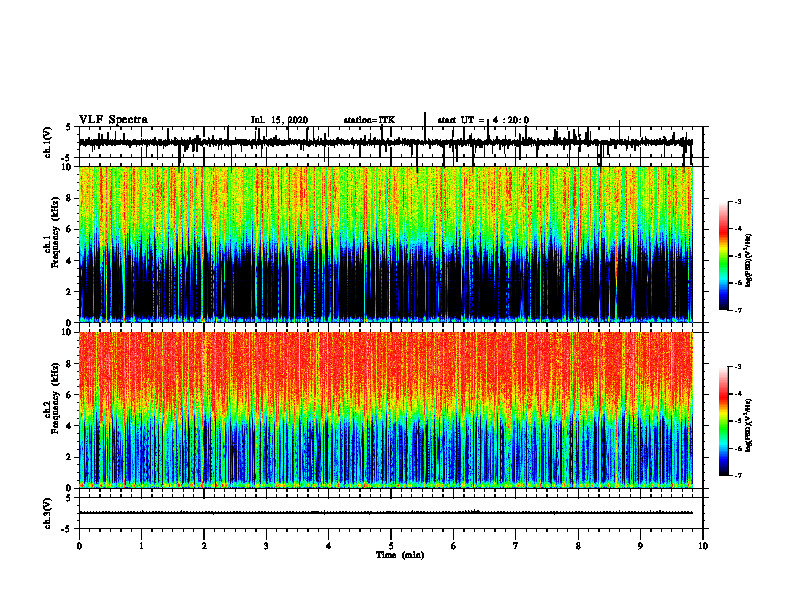Click the "VLF Spectra" plot title
792x612 pixels.
[113, 120]
